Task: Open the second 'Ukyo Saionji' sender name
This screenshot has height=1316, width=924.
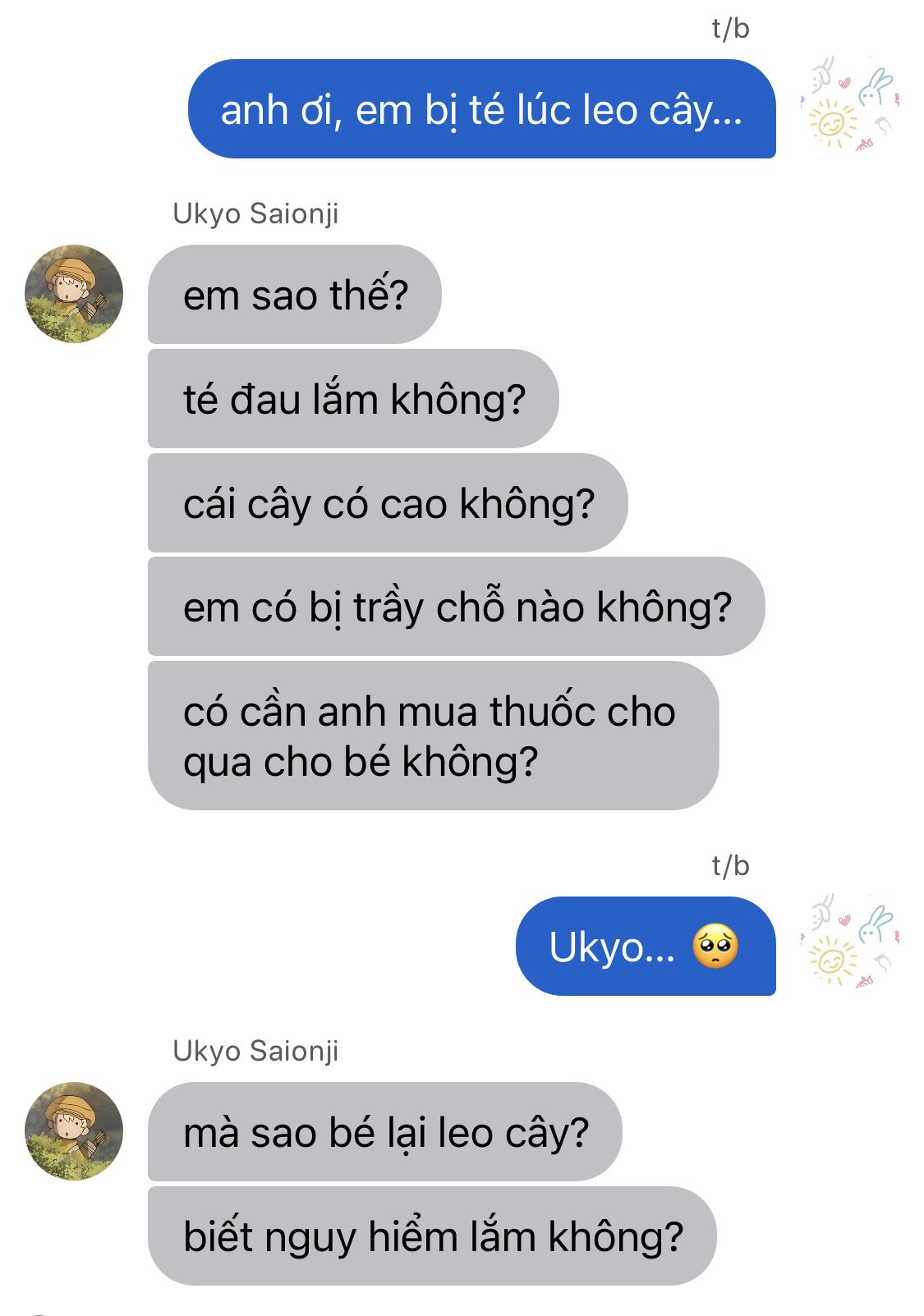Action: coord(255,1051)
